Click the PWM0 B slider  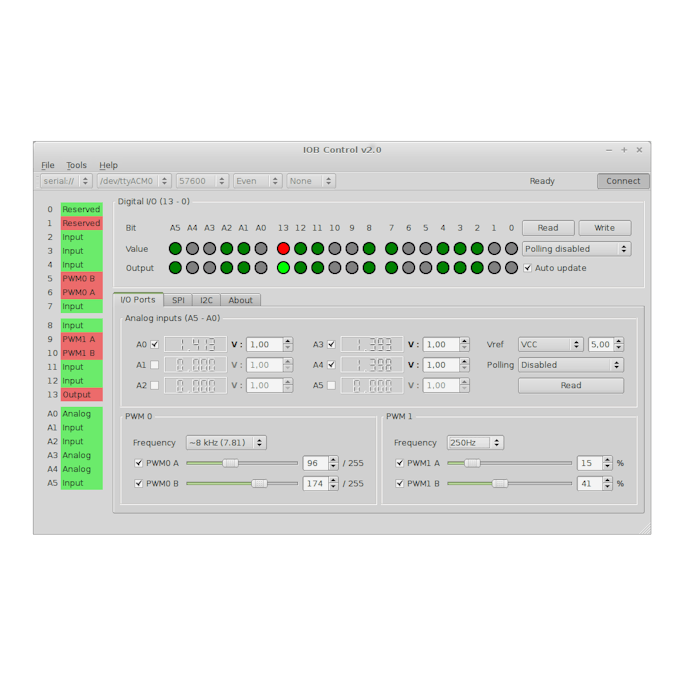click(242, 483)
